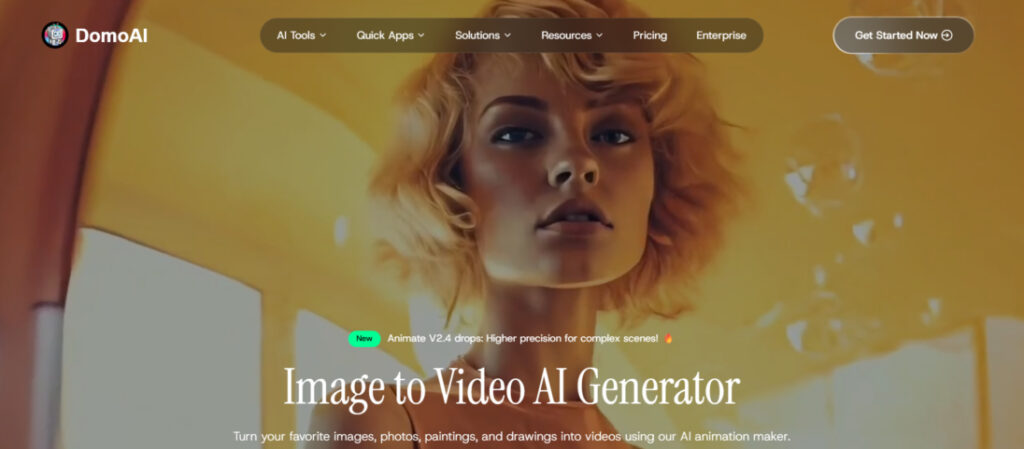Open the Solutions navigation item
Screen dimensions: 1024x449
tap(477, 35)
